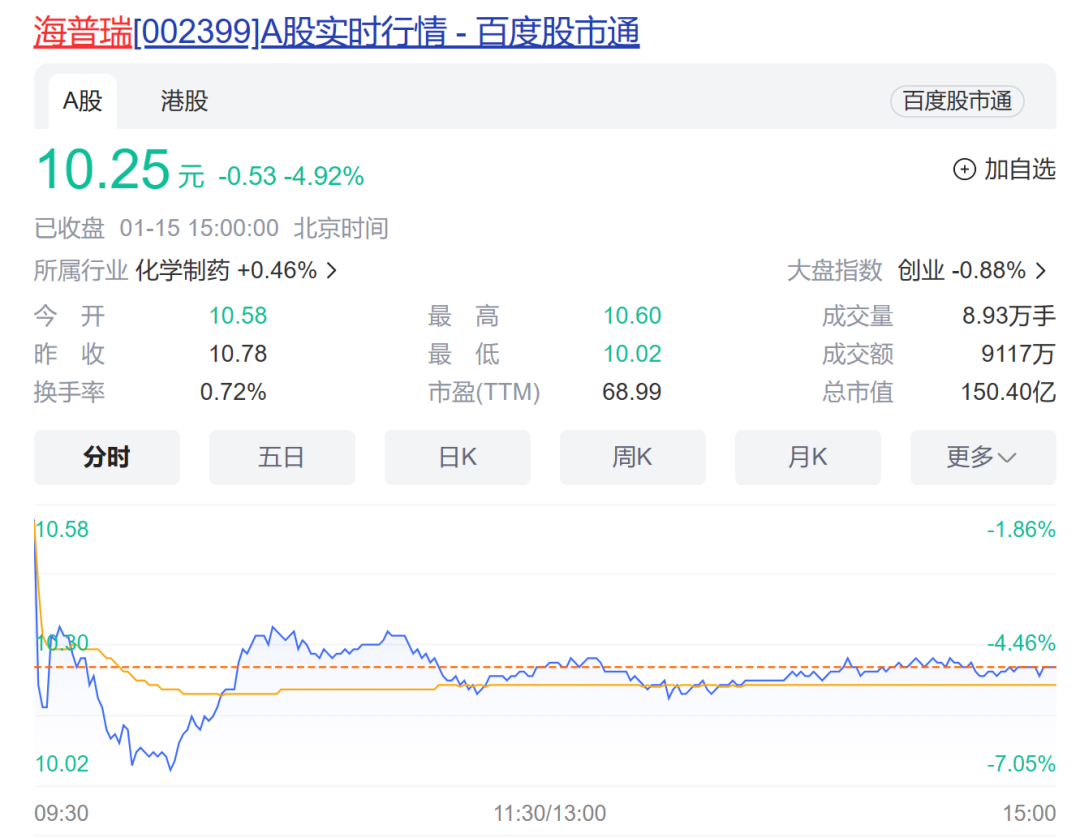Open the 化学制药 +0.46% industry link
The width and height of the screenshot is (1080, 838).
(226, 271)
